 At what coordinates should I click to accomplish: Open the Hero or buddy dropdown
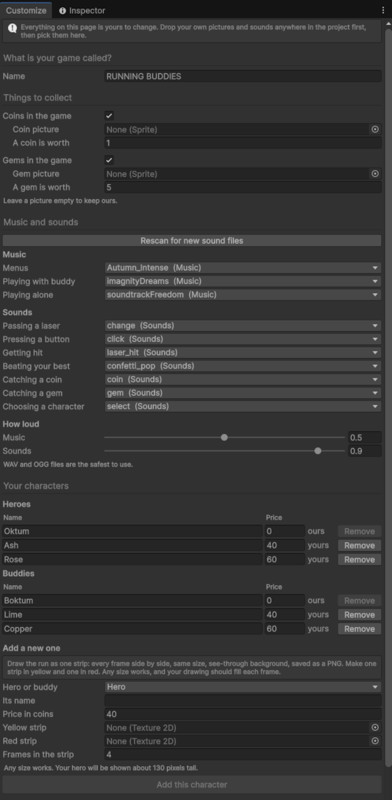242,687
